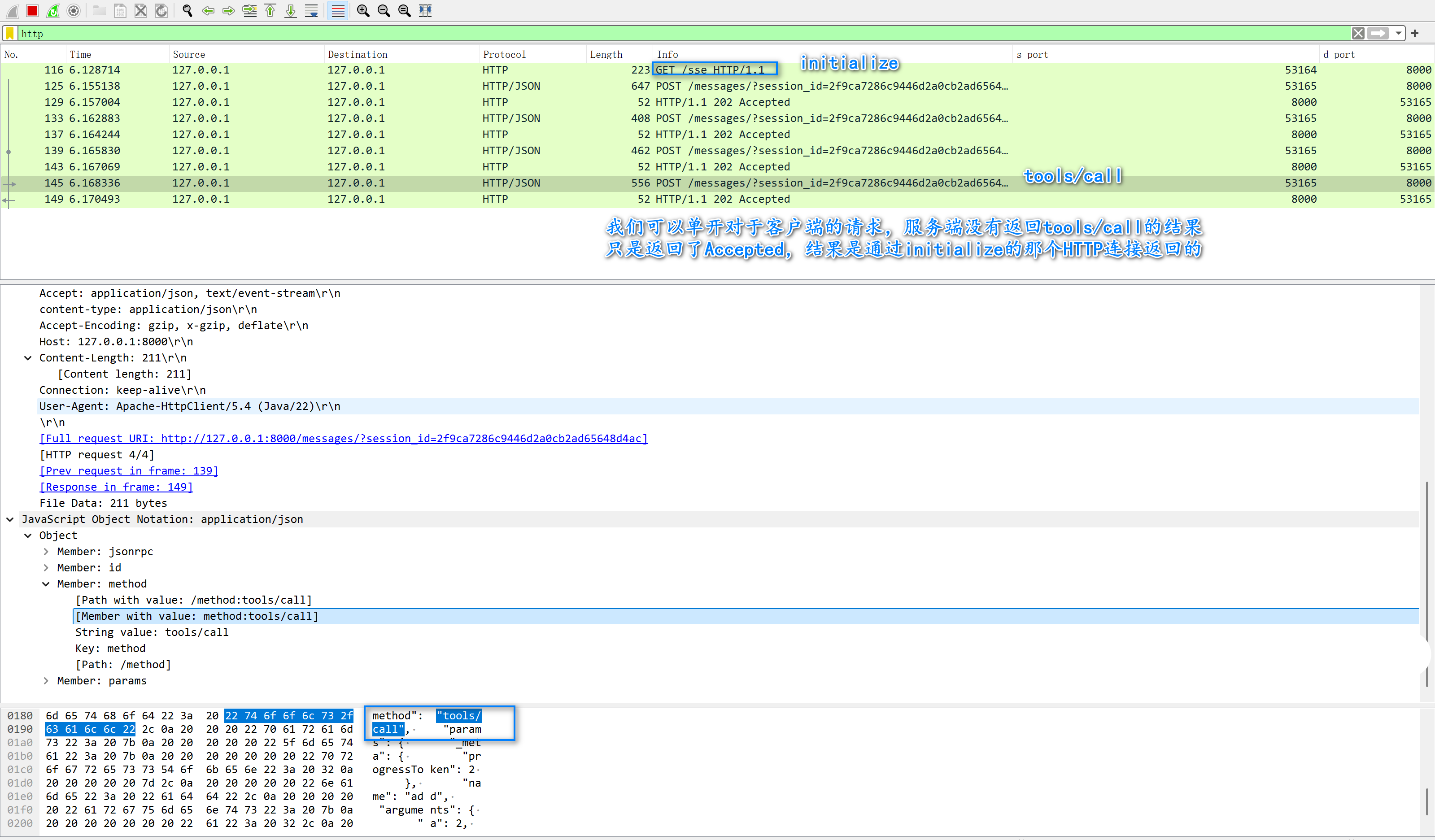Screen dimensions: 1435x840
Task: Sort packets by the Time column
Action: pos(118,55)
